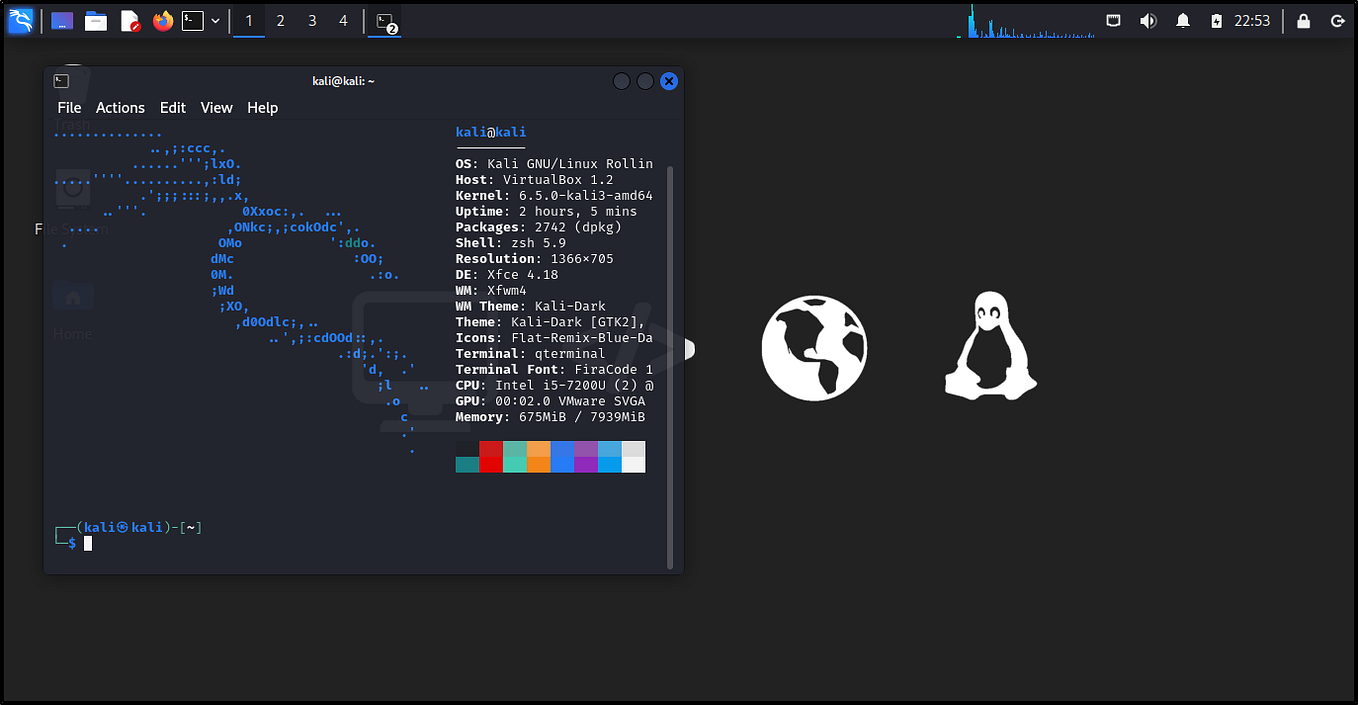Log out using the session exit icon
This screenshot has width=1358, height=705.
point(1337,20)
